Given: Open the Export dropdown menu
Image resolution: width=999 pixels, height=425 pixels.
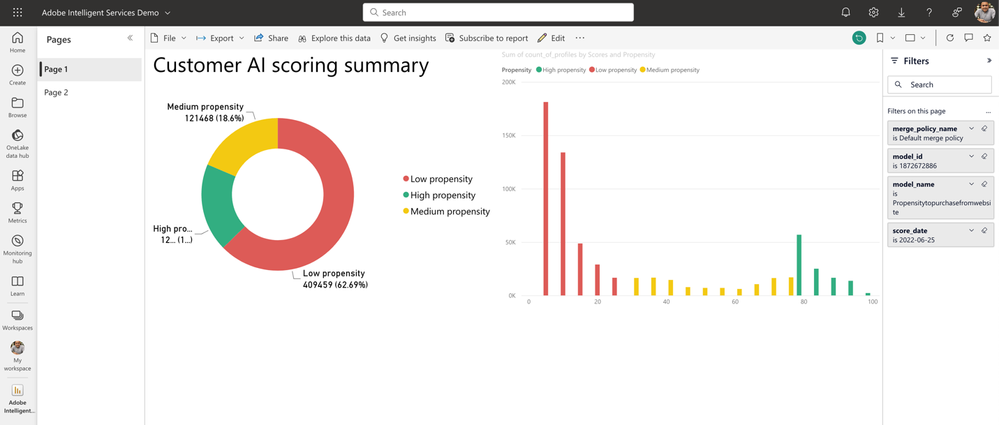Looking at the screenshot, I should click(220, 38).
